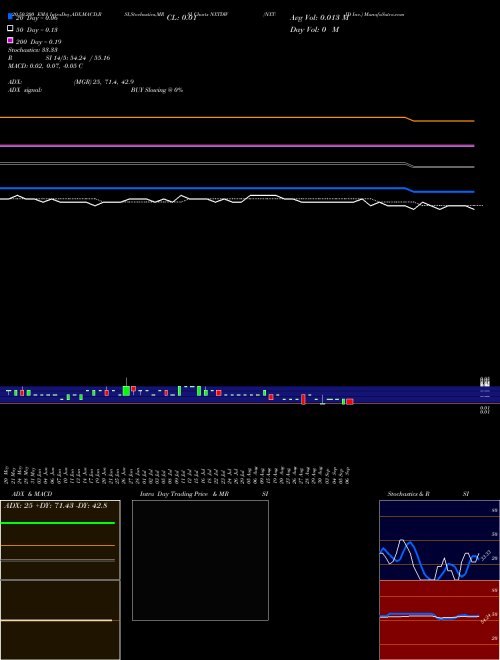Click the 'Intra Day Trading Price & MR' title

point(184,494)
